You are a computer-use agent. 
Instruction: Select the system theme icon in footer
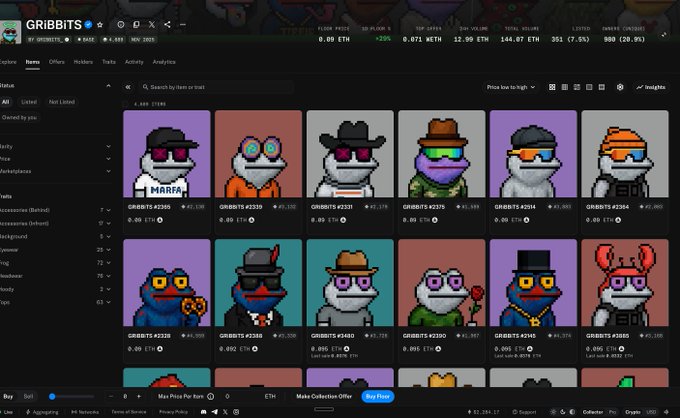553,412
